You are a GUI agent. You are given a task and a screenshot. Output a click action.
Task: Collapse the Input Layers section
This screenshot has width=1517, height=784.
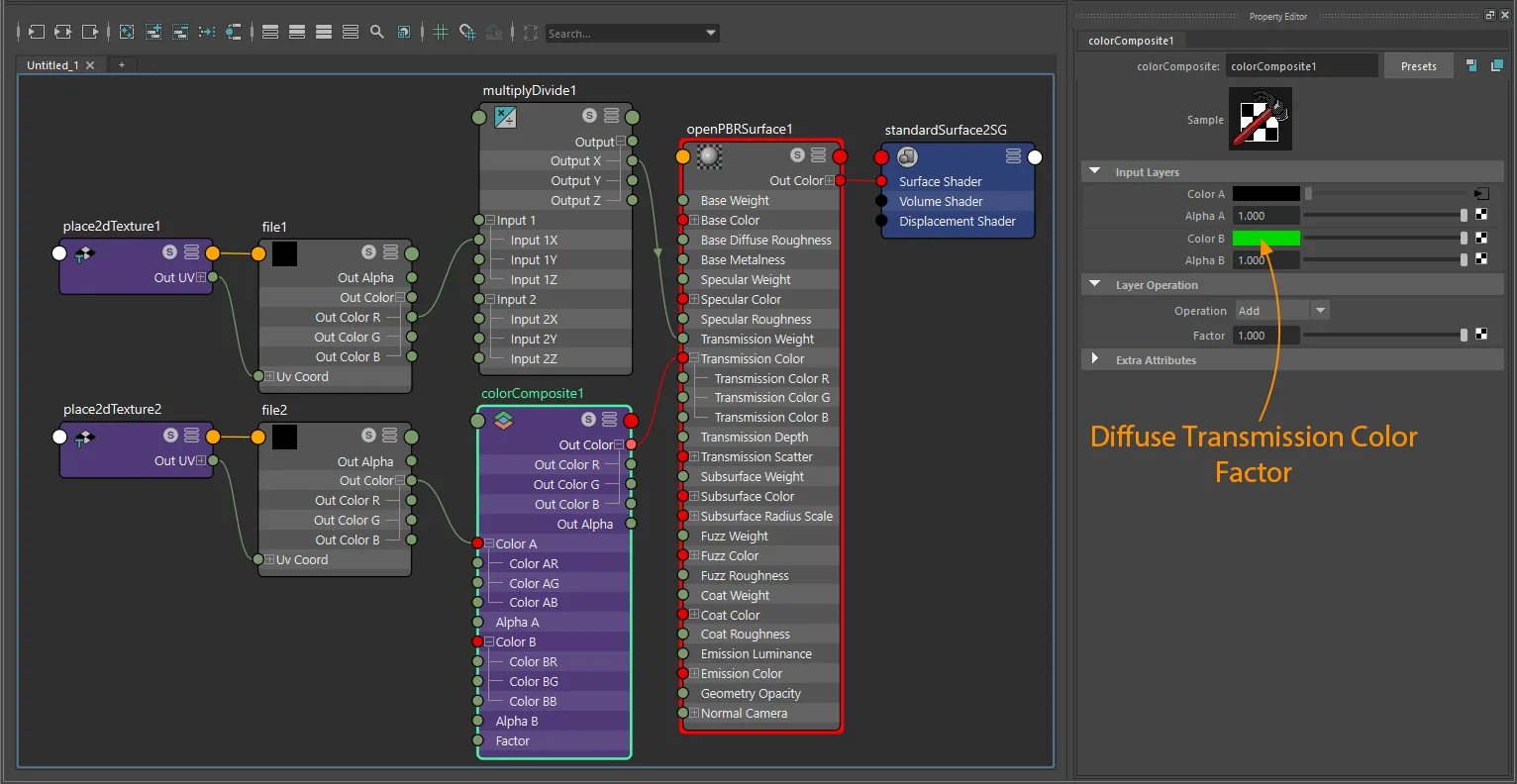[x=1095, y=171]
